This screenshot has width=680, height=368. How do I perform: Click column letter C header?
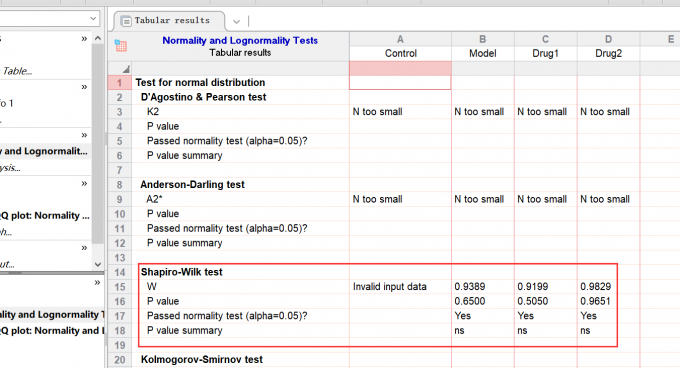coord(546,39)
